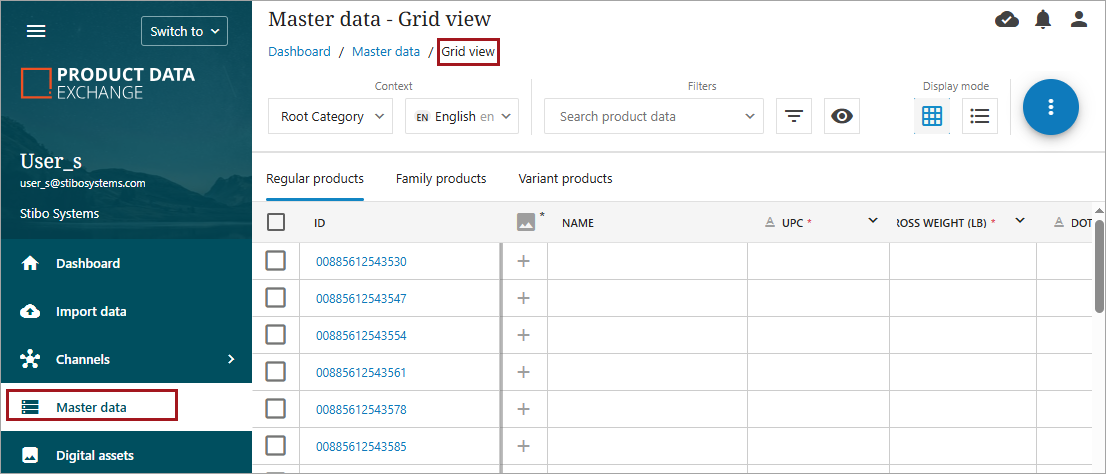Click the Search product data field
This screenshot has width=1106, height=474.
click(645, 116)
